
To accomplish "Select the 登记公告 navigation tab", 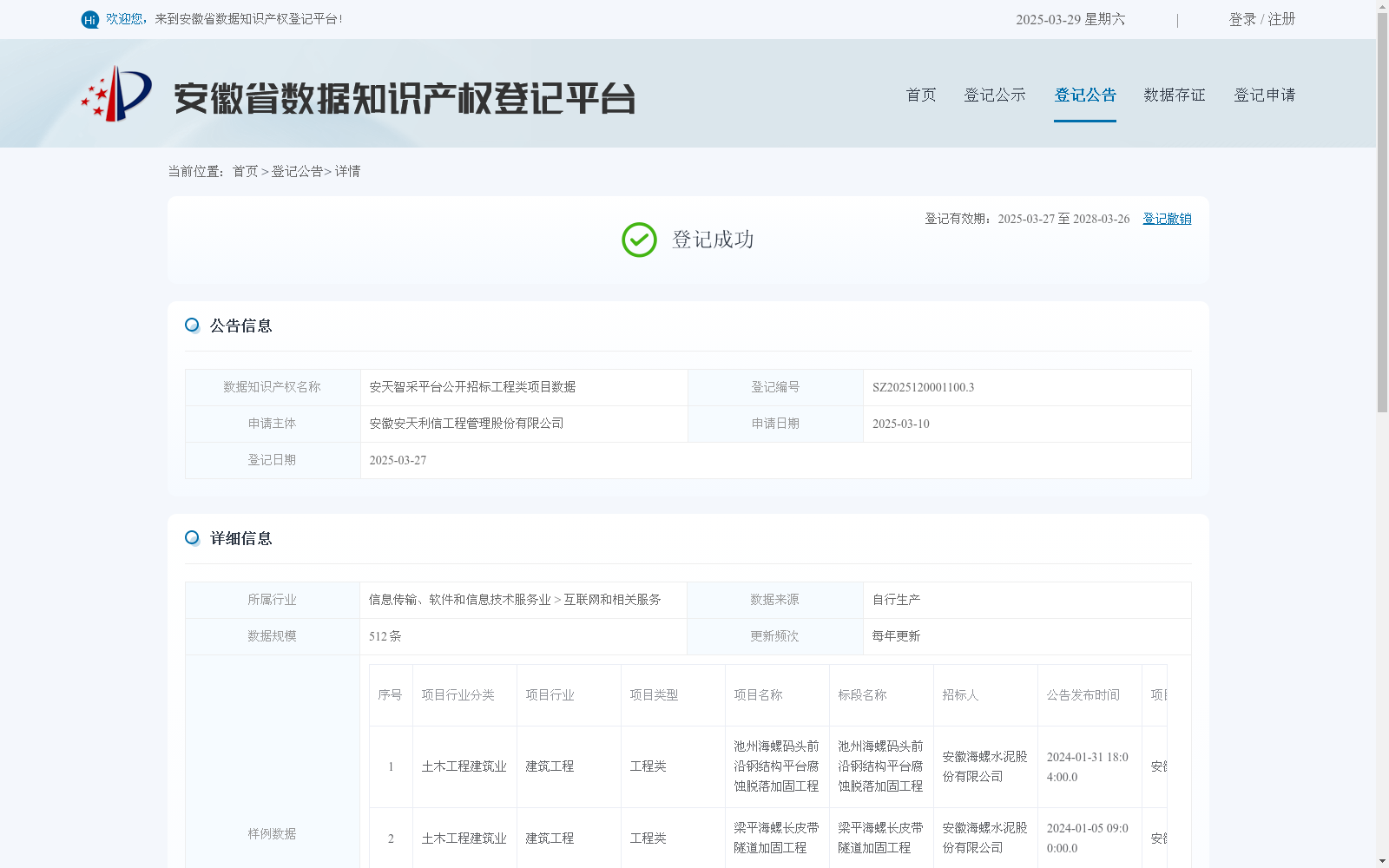I will [1085, 95].
